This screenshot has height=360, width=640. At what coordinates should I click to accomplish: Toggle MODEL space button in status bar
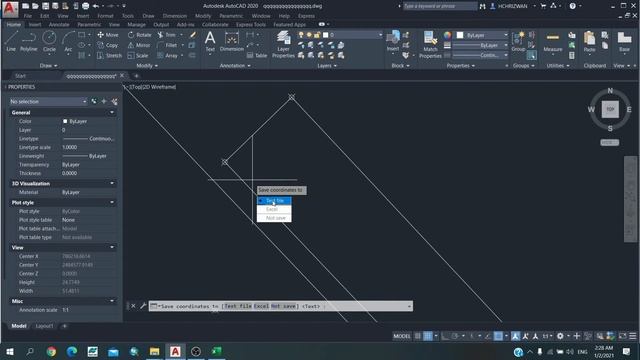[x=402, y=336]
